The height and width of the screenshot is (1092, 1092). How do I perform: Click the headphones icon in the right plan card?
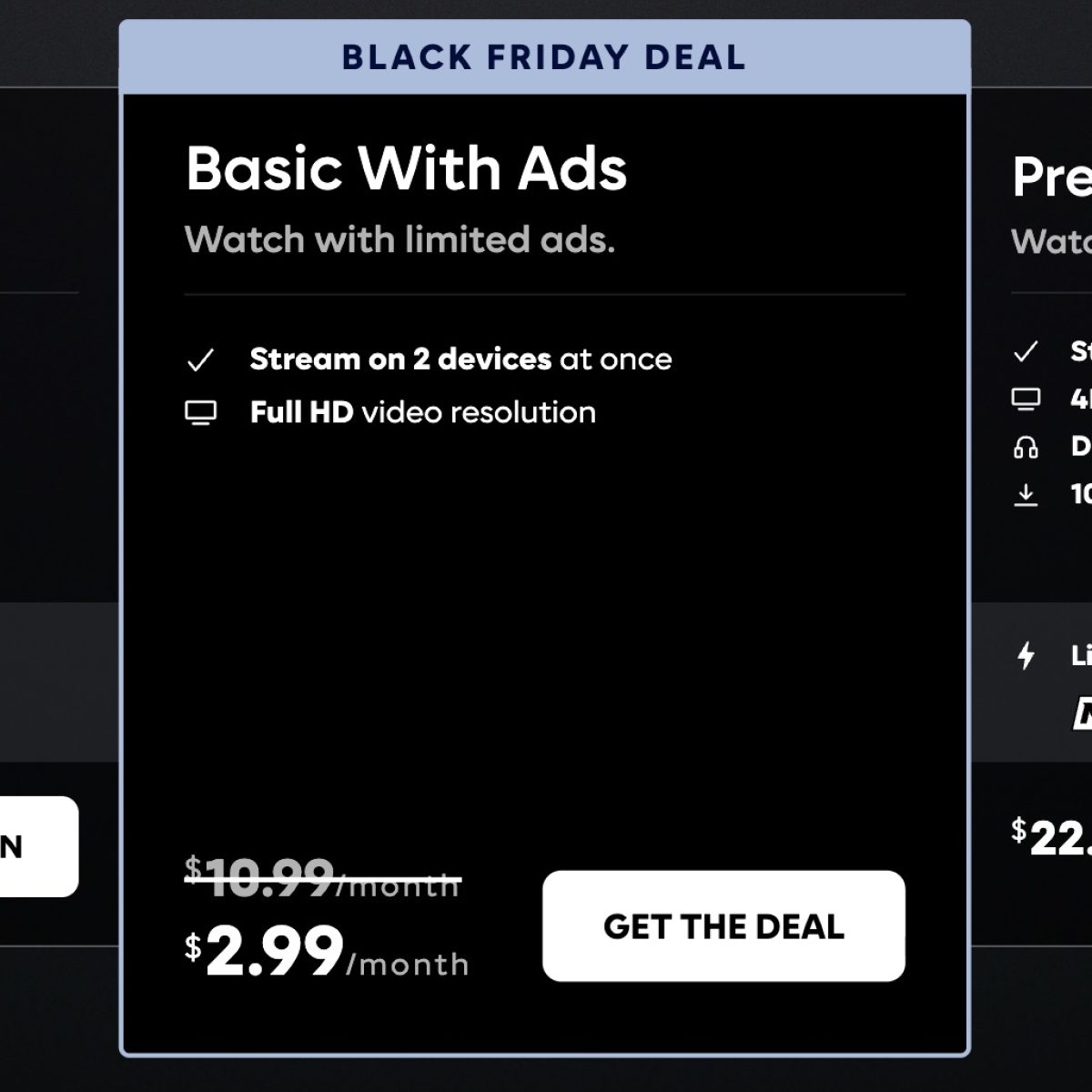coord(1026,447)
